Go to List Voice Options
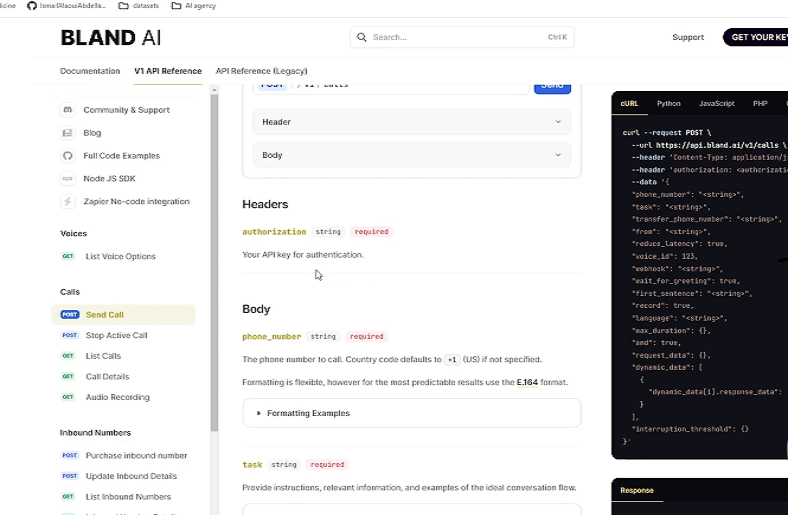The width and height of the screenshot is (788, 515). tap(121, 256)
